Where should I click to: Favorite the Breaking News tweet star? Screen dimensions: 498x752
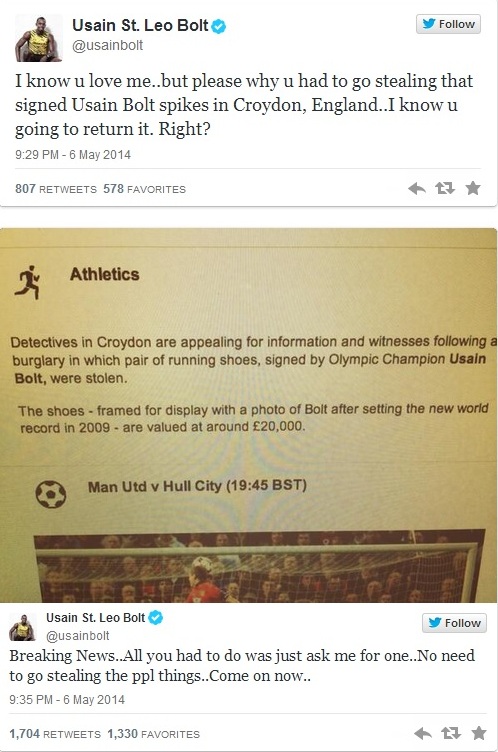(479, 733)
